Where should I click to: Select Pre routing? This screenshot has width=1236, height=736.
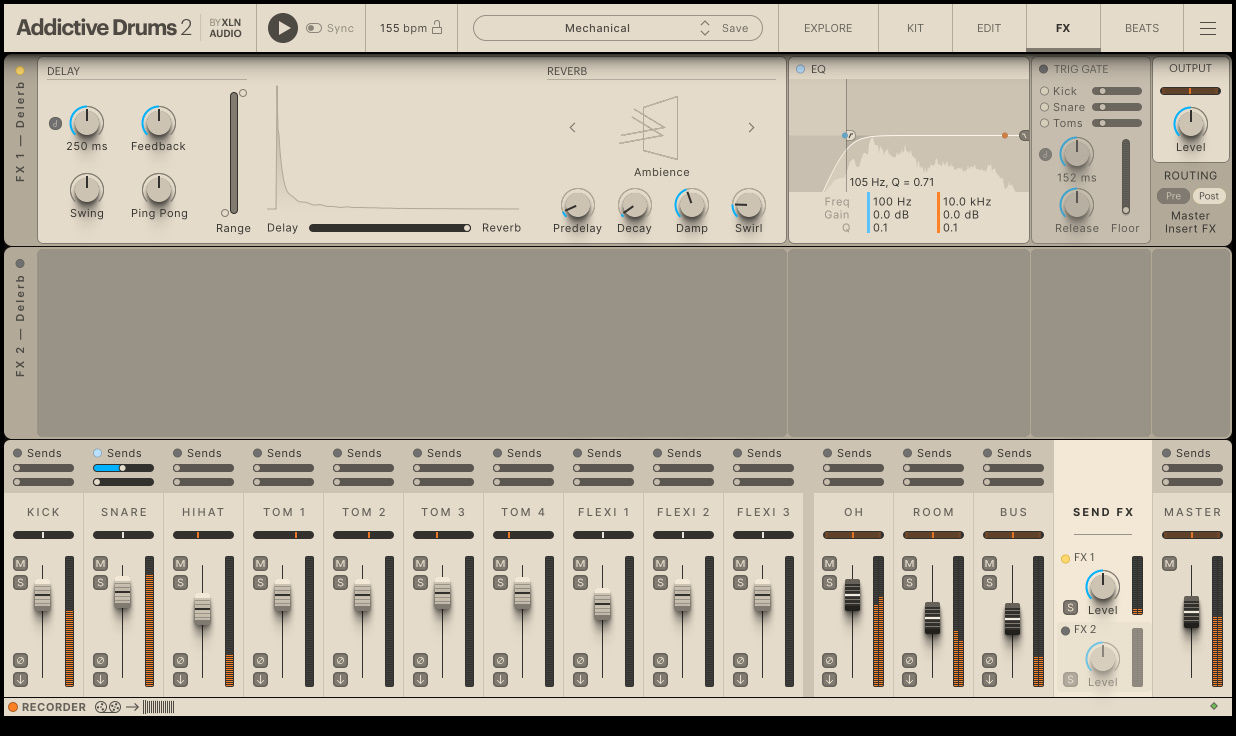pos(1174,196)
